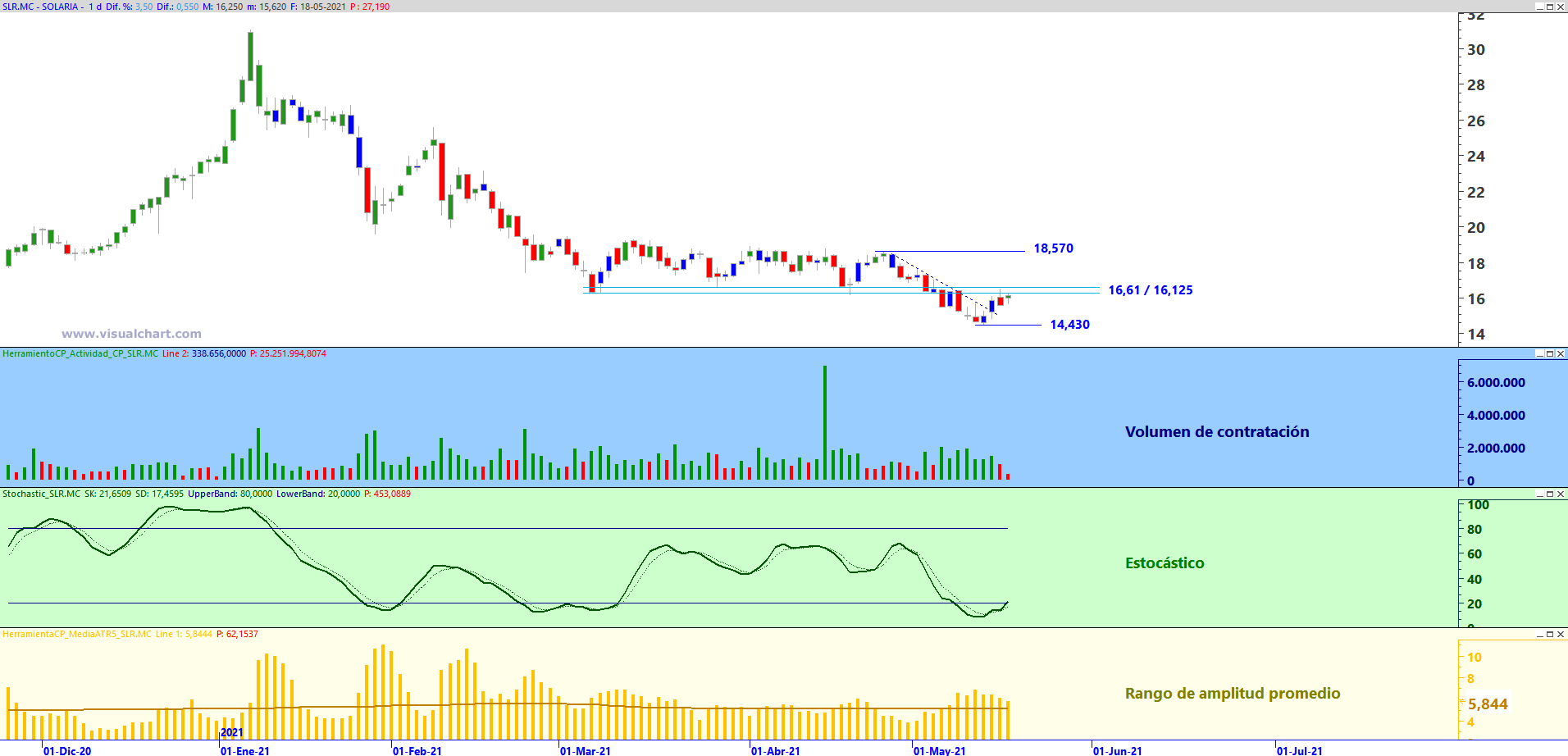The width and height of the screenshot is (1568, 756).
Task: Minimize the HerramientaCP_MediaATR5 panel
Action: 1539,634
